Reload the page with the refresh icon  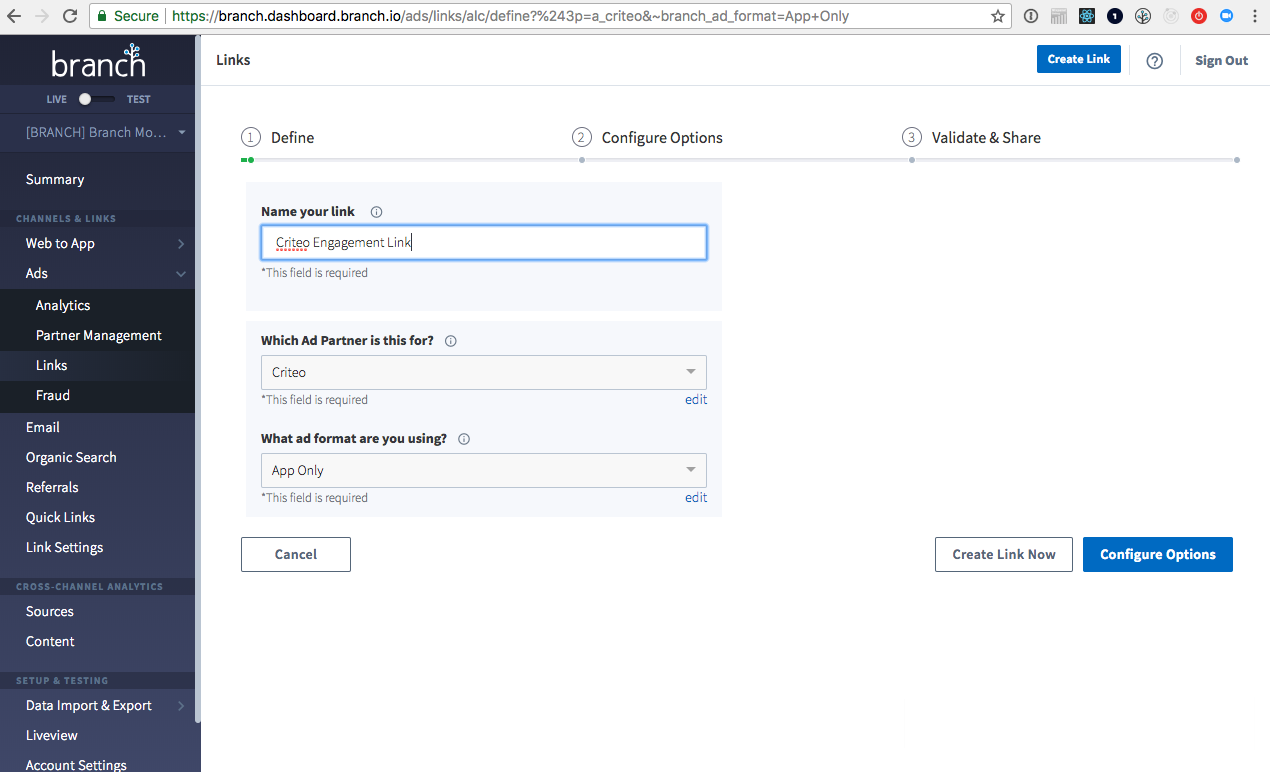coord(70,16)
